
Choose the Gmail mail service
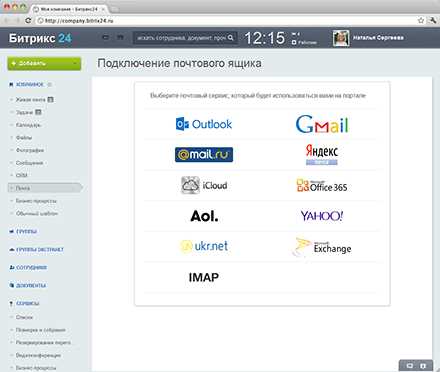322,124
